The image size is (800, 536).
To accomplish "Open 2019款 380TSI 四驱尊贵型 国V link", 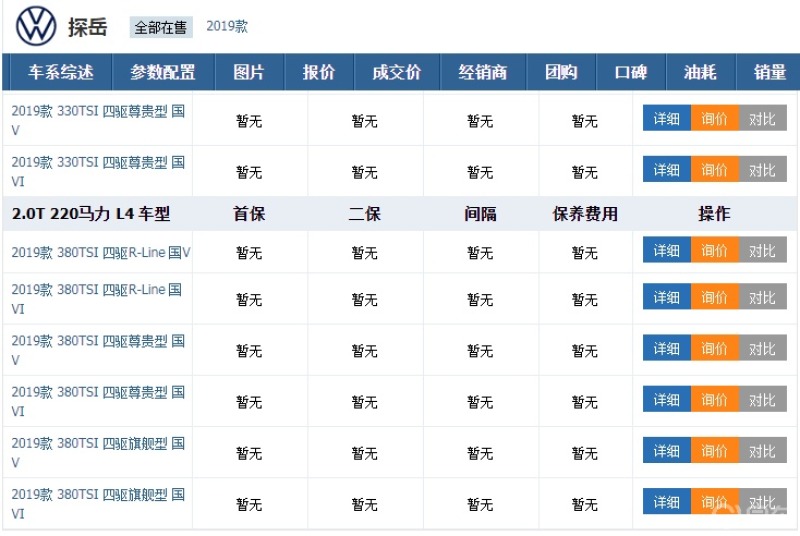I will tap(98, 350).
